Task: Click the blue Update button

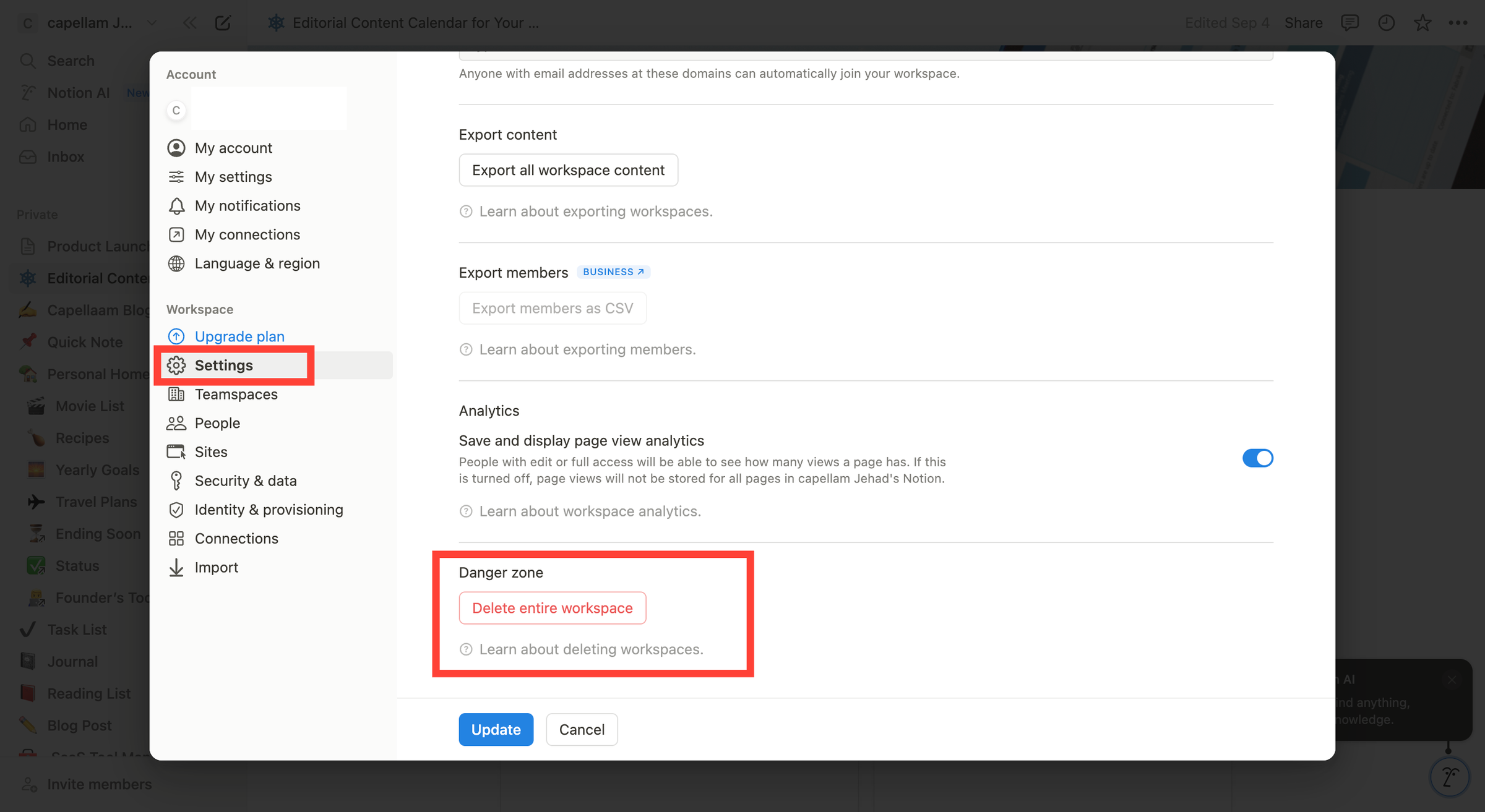Action: coord(496,730)
